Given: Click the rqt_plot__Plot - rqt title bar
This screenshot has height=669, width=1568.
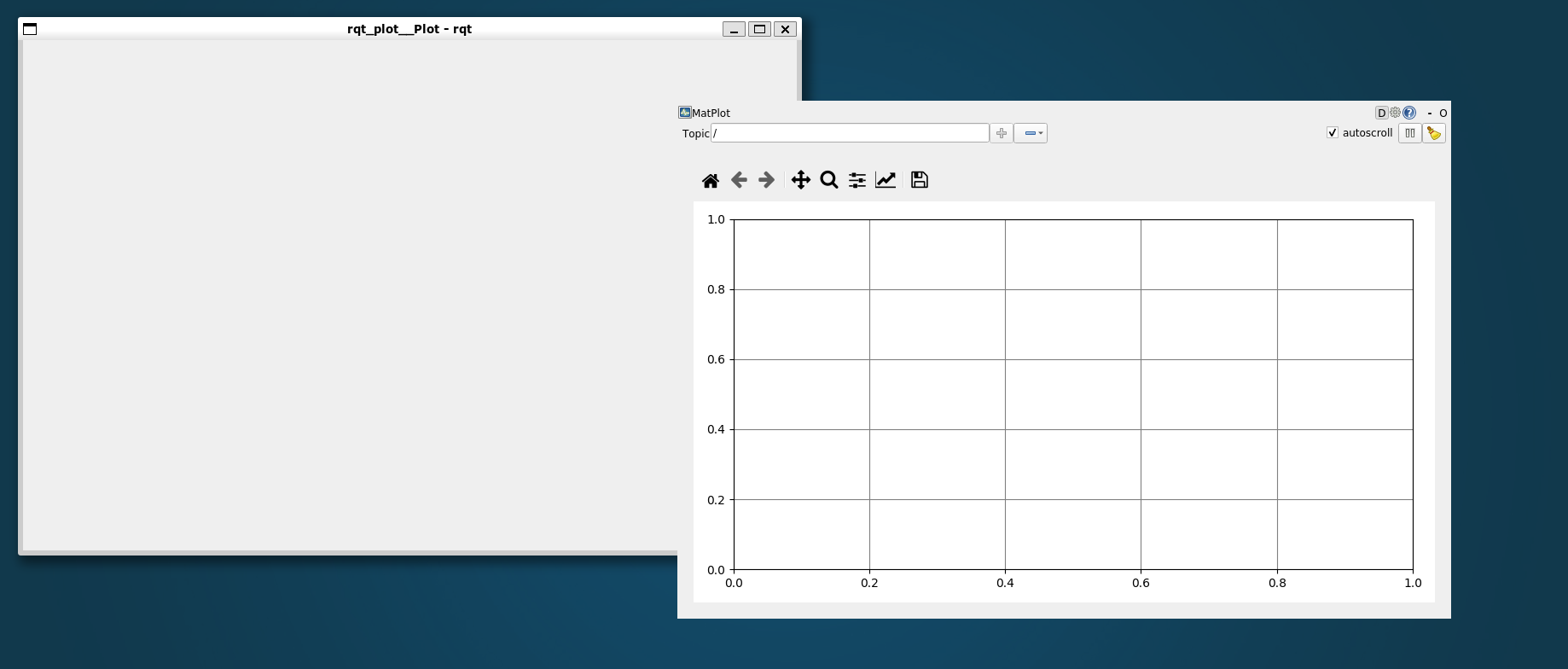Looking at the screenshot, I should click(x=409, y=29).
